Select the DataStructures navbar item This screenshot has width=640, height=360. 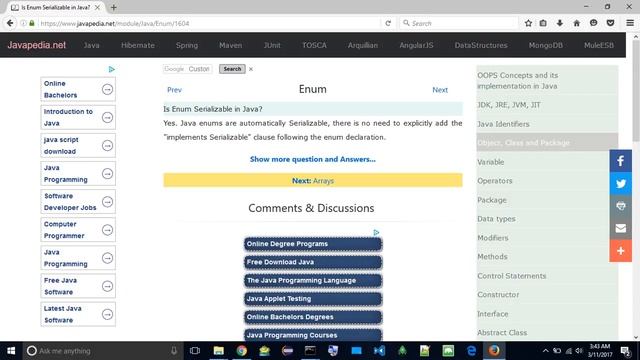point(481,45)
